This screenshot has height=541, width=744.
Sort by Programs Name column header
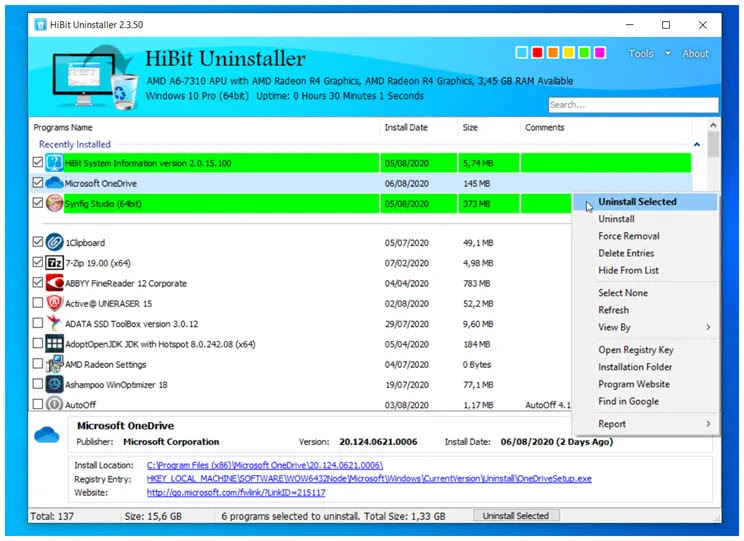[205, 127]
